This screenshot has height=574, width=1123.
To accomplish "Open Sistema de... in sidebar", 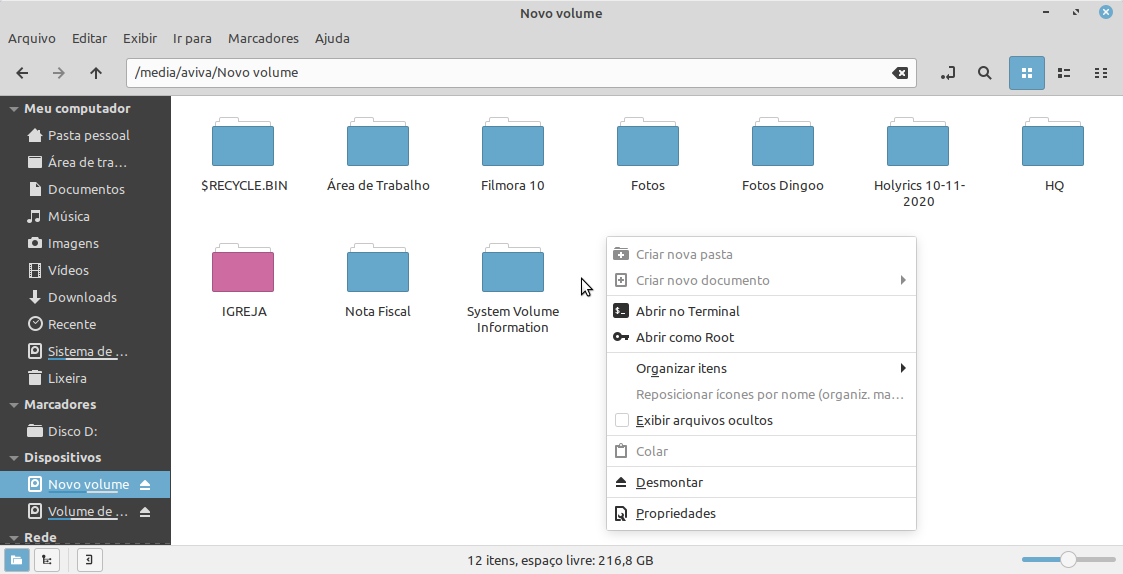I will click(85, 351).
